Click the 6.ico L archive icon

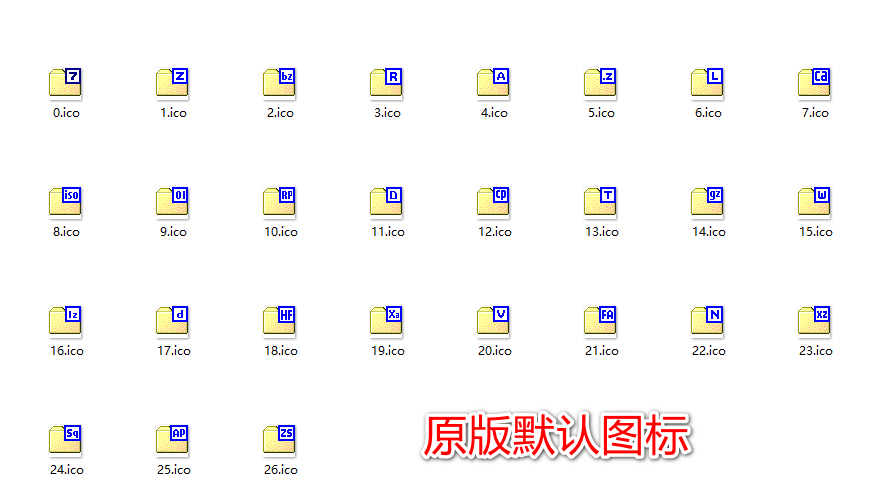[x=708, y=84]
